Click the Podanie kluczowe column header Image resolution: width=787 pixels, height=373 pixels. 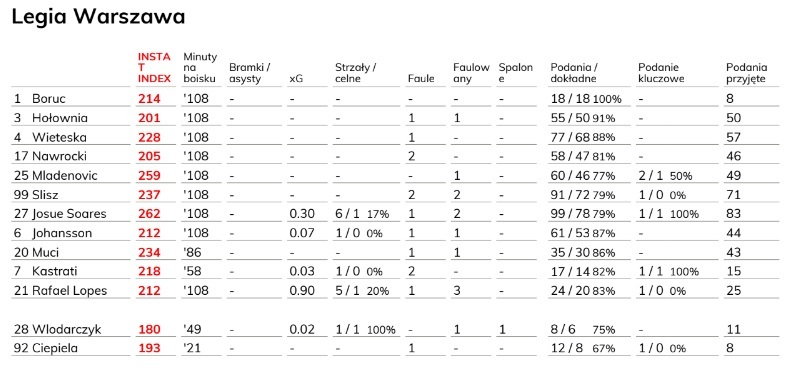[661, 73]
